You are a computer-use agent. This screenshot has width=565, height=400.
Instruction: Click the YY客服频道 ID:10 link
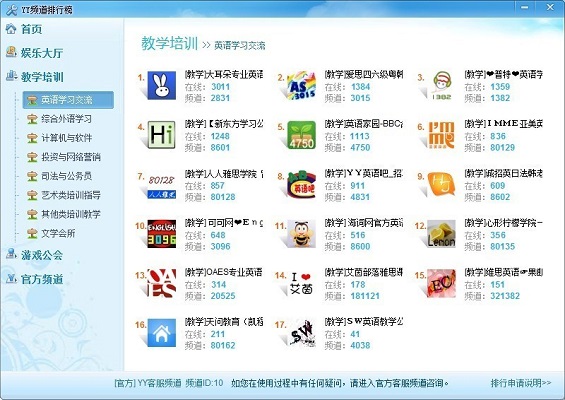(169, 383)
